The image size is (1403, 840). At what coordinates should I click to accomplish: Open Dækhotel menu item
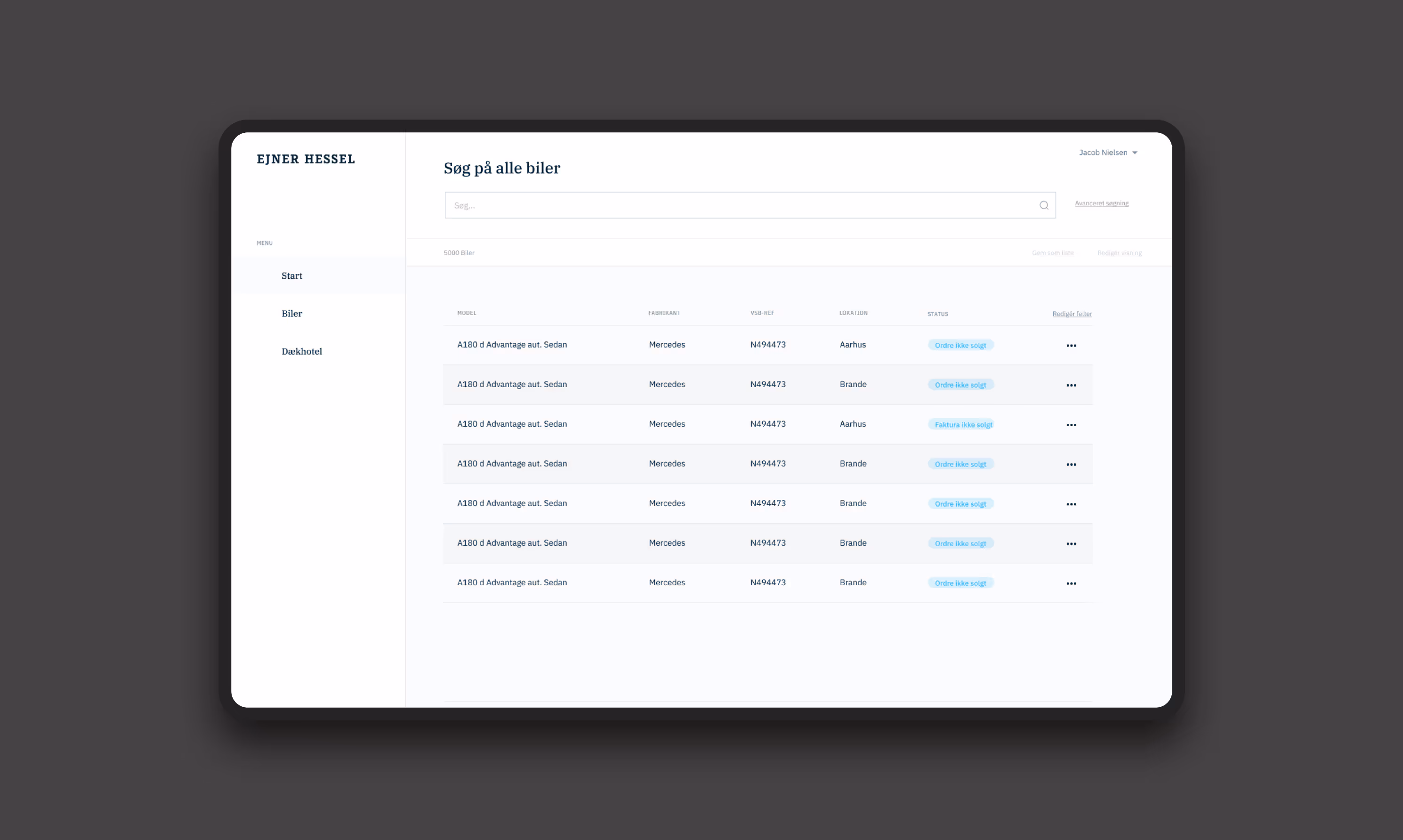[302, 352]
